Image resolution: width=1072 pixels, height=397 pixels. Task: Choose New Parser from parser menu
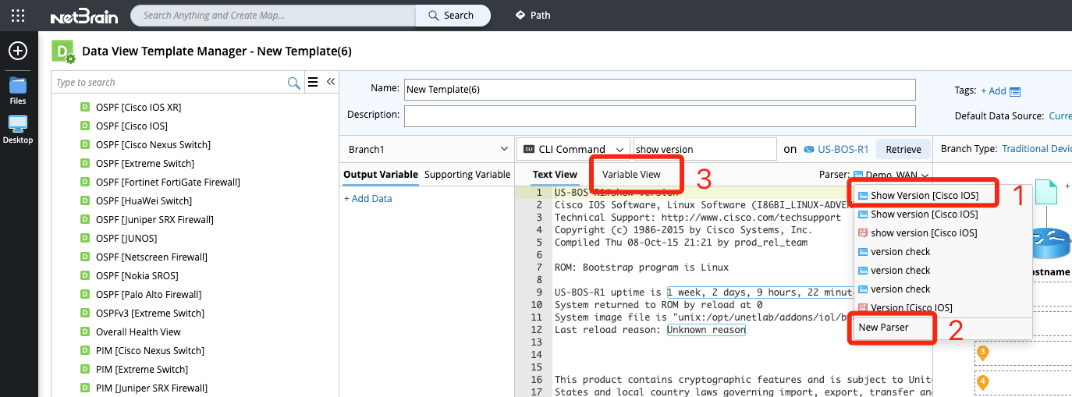tap(882, 327)
